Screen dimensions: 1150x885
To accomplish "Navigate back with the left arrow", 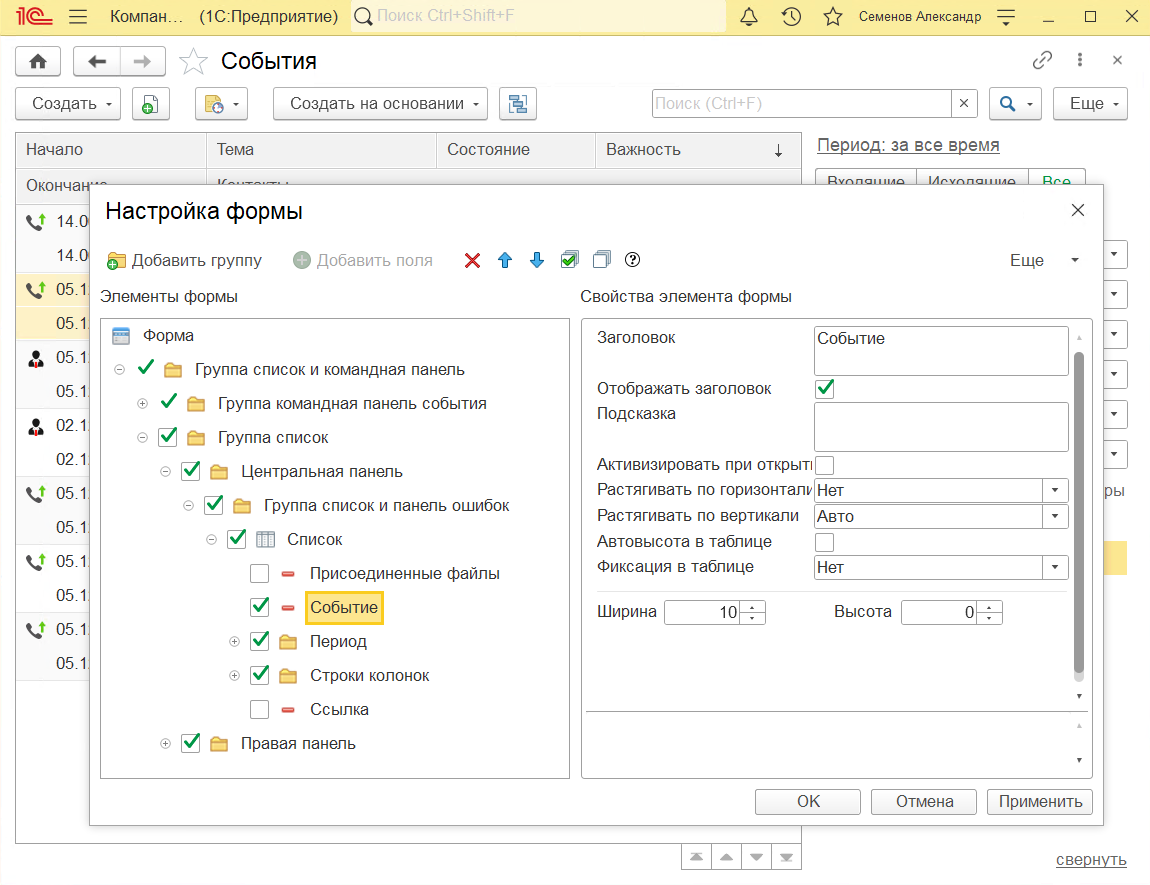I will point(97,62).
